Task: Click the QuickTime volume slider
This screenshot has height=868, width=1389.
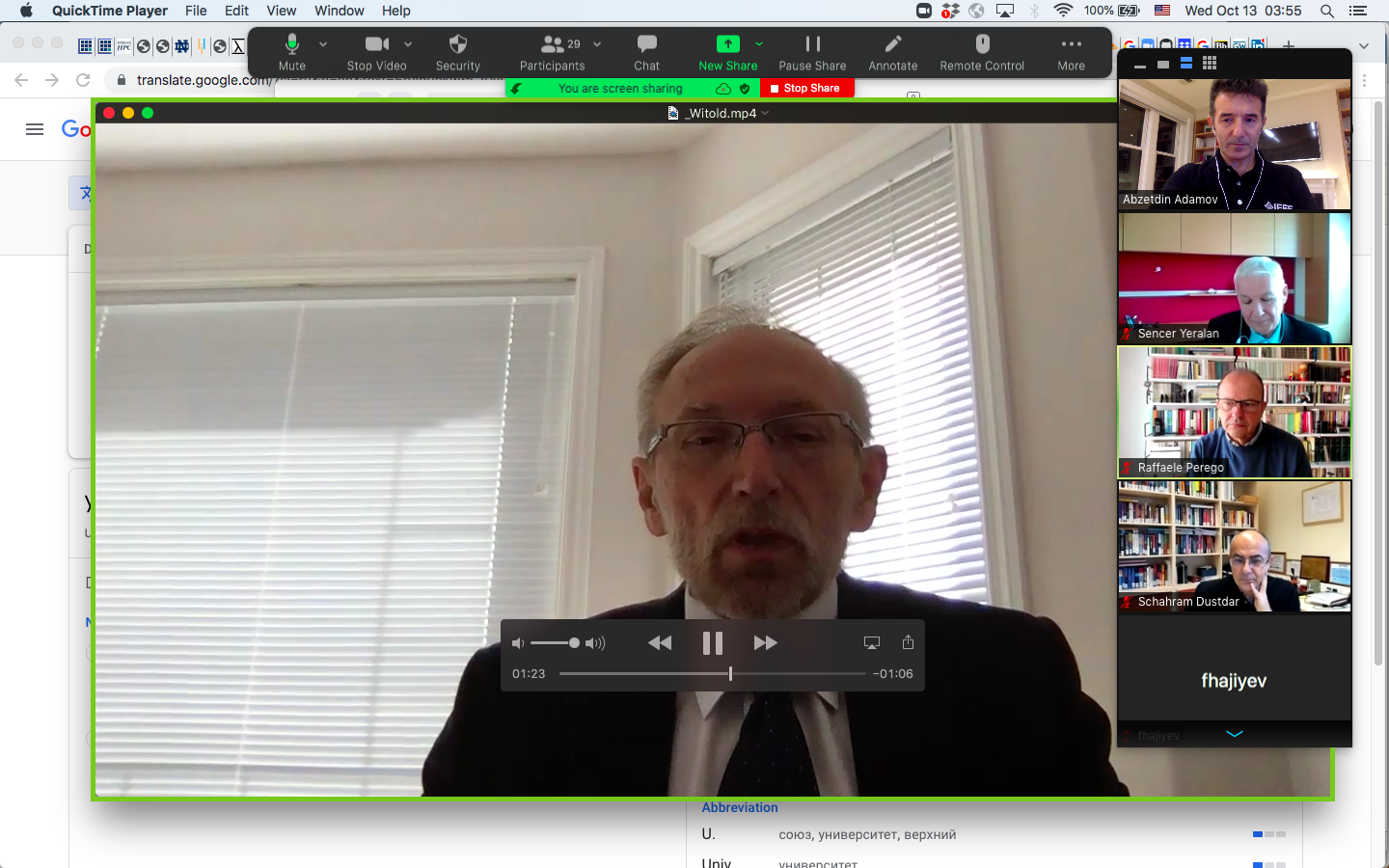Action: 557,643
